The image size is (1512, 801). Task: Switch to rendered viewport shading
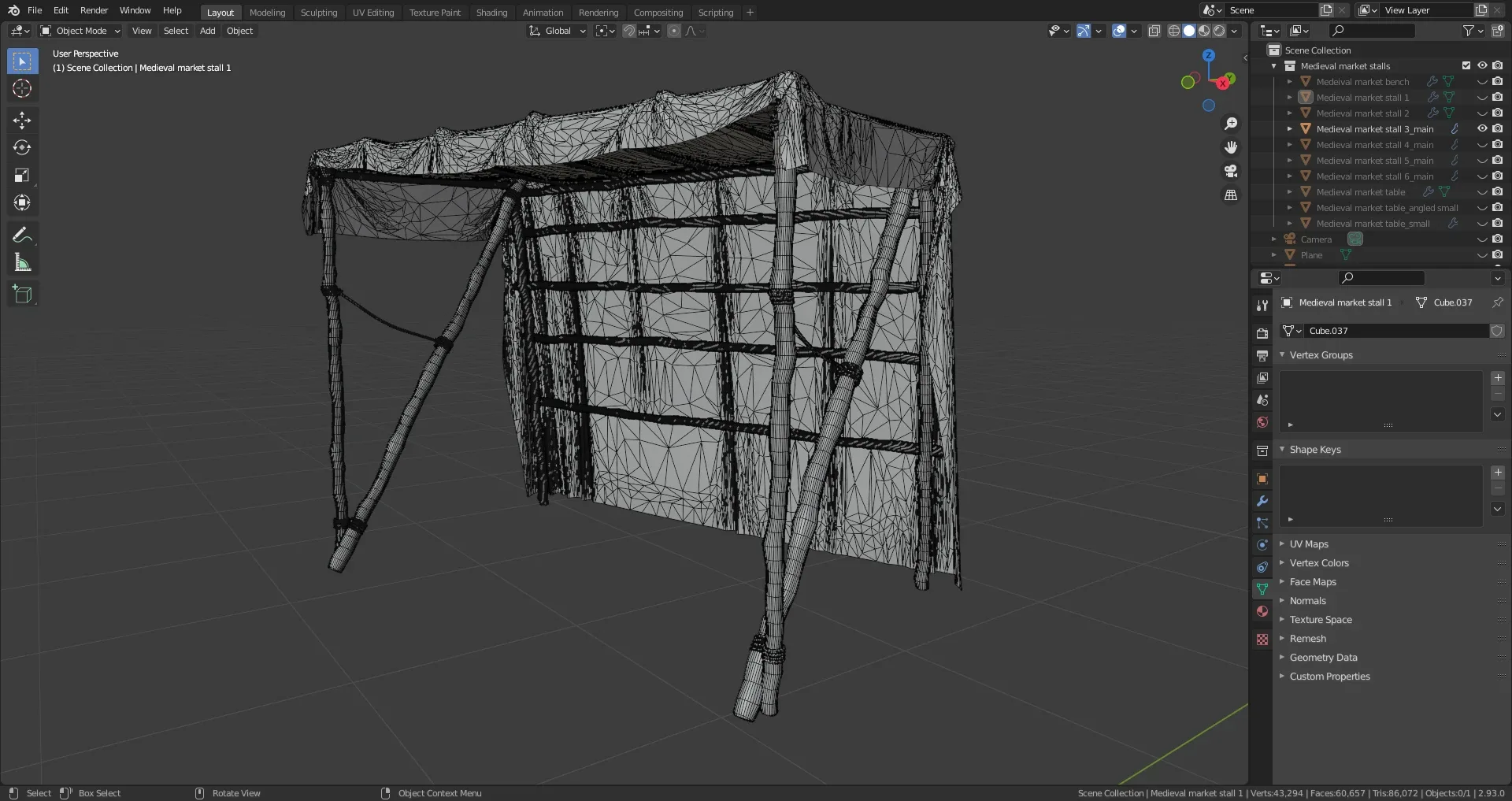tap(1219, 31)
